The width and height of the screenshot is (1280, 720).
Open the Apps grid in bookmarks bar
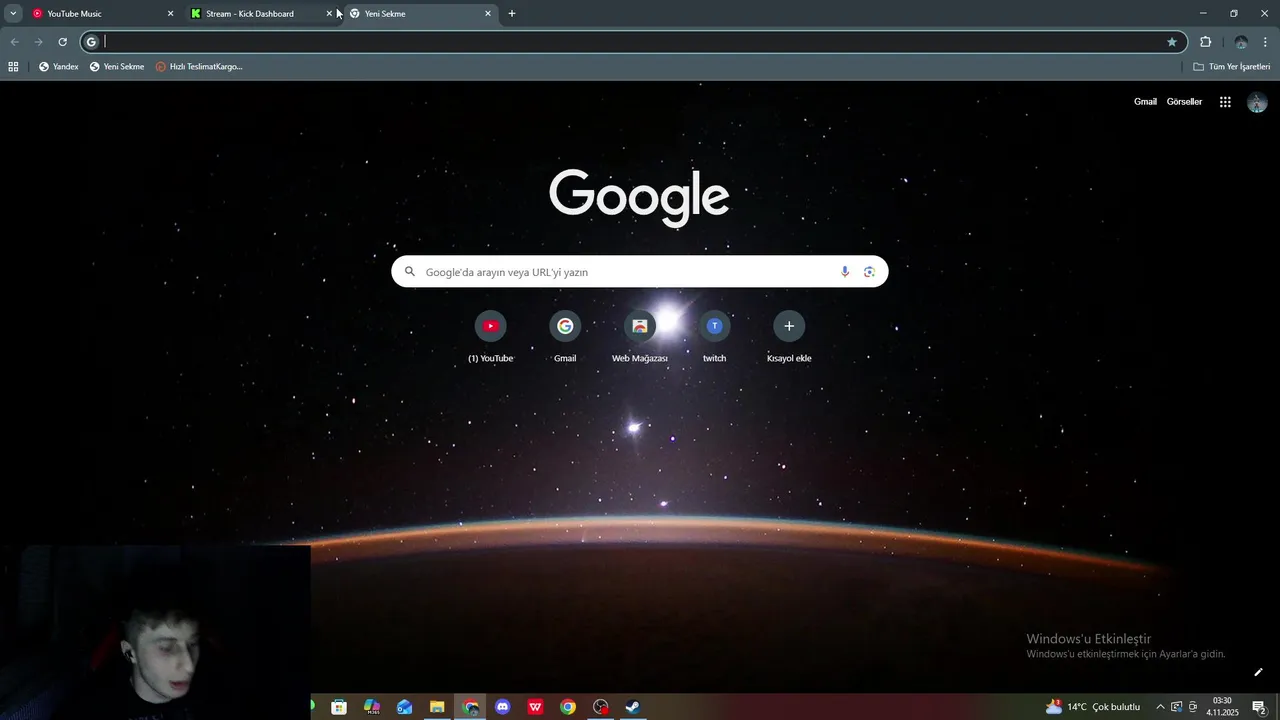point(13,67)
